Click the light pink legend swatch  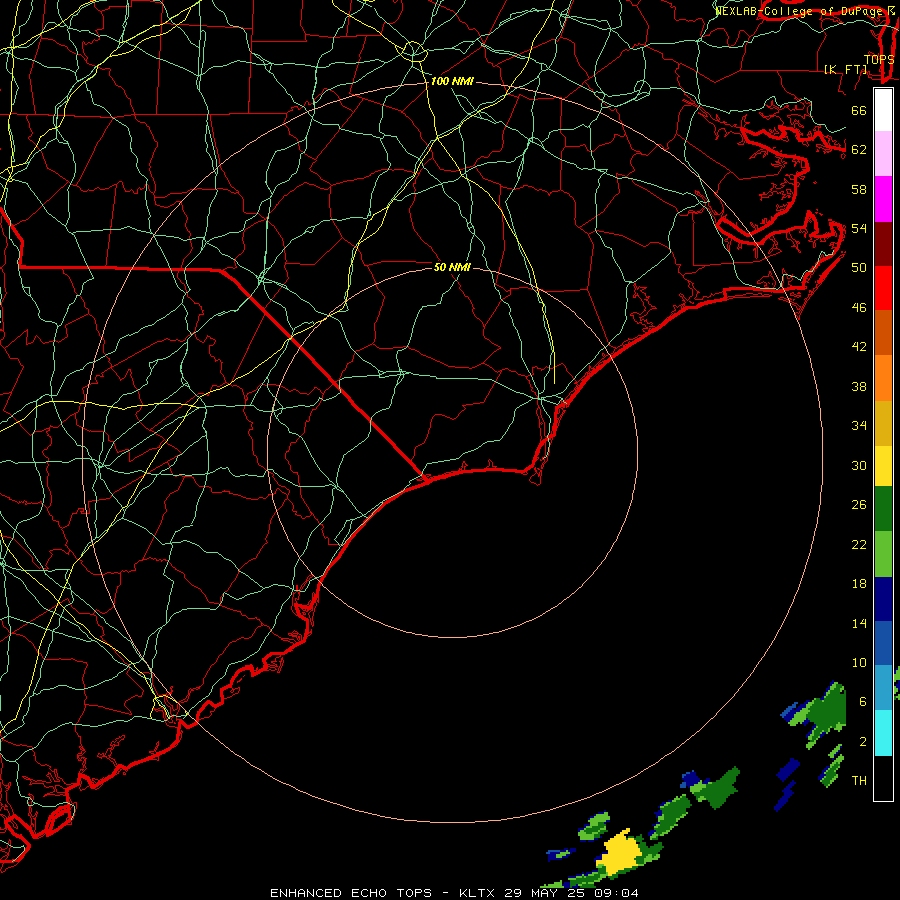883,154
